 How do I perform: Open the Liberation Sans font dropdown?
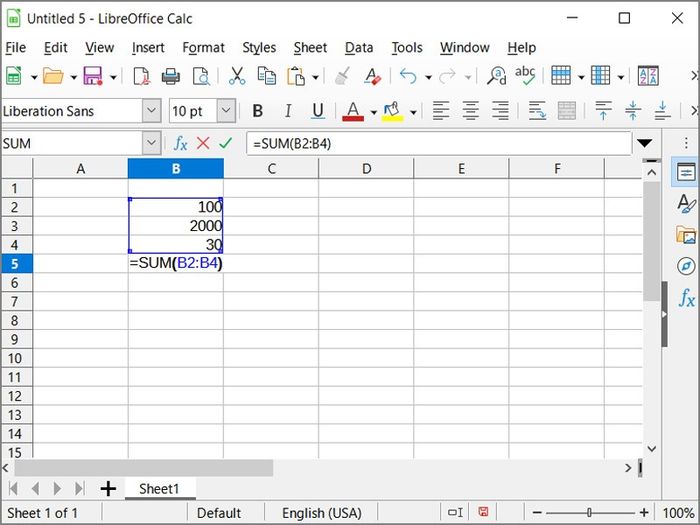point(151,110)
